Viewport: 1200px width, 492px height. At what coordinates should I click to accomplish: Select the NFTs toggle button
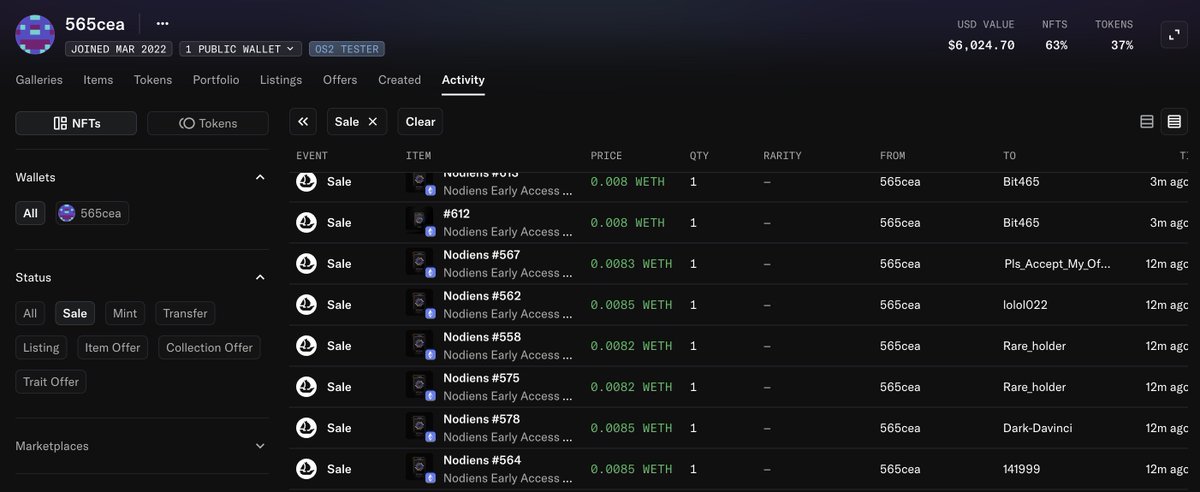point(76,123)
